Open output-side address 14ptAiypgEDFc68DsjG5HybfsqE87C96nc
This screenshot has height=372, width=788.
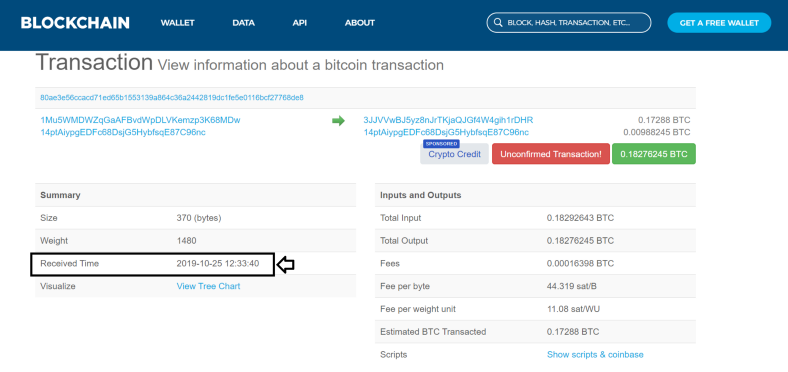click(446, 132)
